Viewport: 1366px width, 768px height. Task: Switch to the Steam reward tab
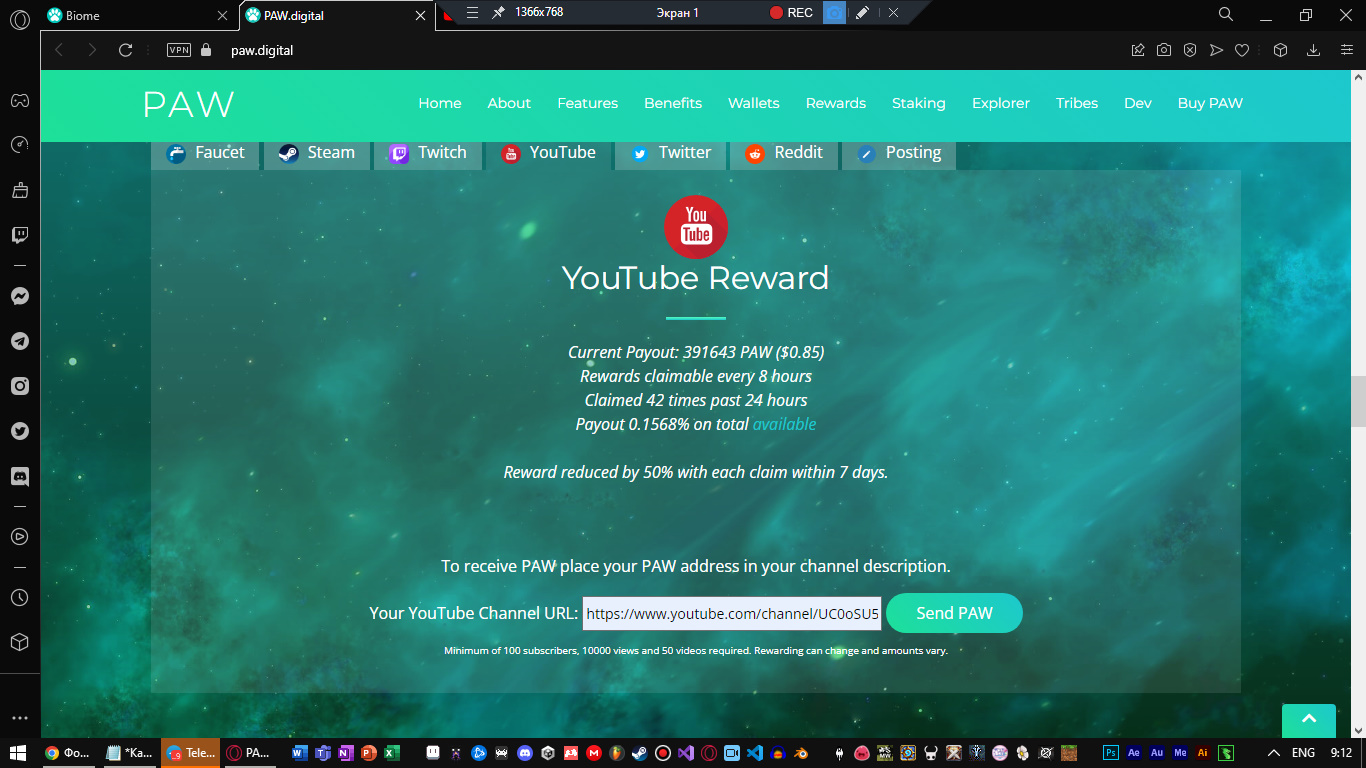(317, 153)
